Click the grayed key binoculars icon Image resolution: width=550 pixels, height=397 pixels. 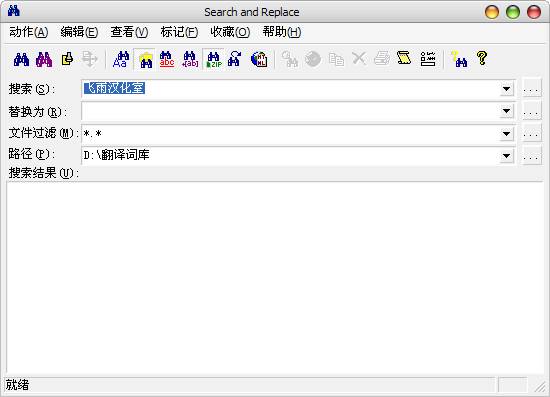click(x=290, y=59)
